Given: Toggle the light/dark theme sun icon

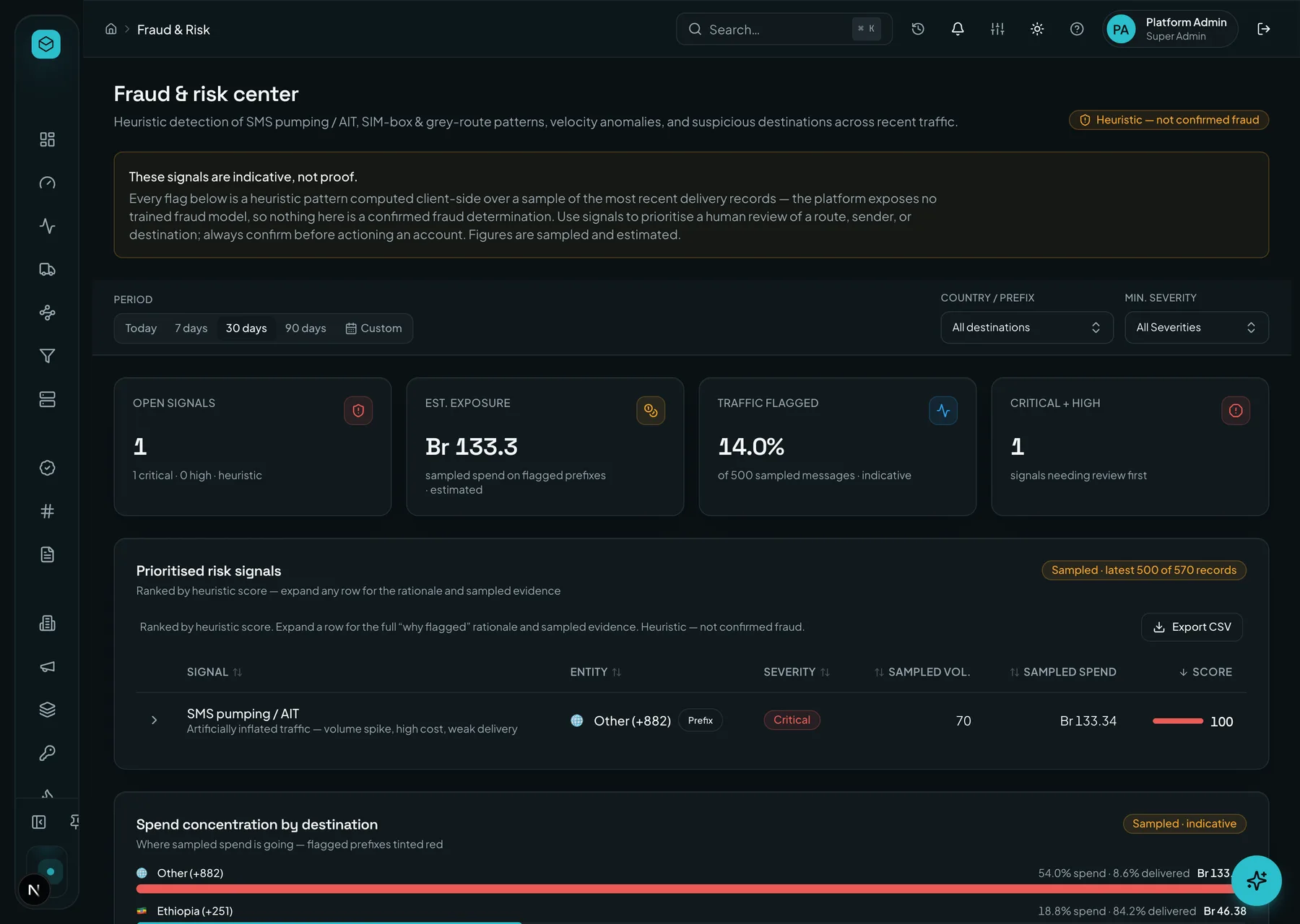Looking at the screenshot, I should point(1037,29).
